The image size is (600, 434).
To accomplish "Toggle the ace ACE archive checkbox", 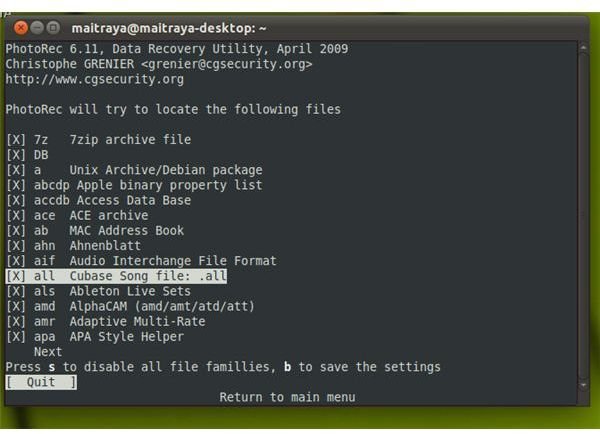I will 16,215.
